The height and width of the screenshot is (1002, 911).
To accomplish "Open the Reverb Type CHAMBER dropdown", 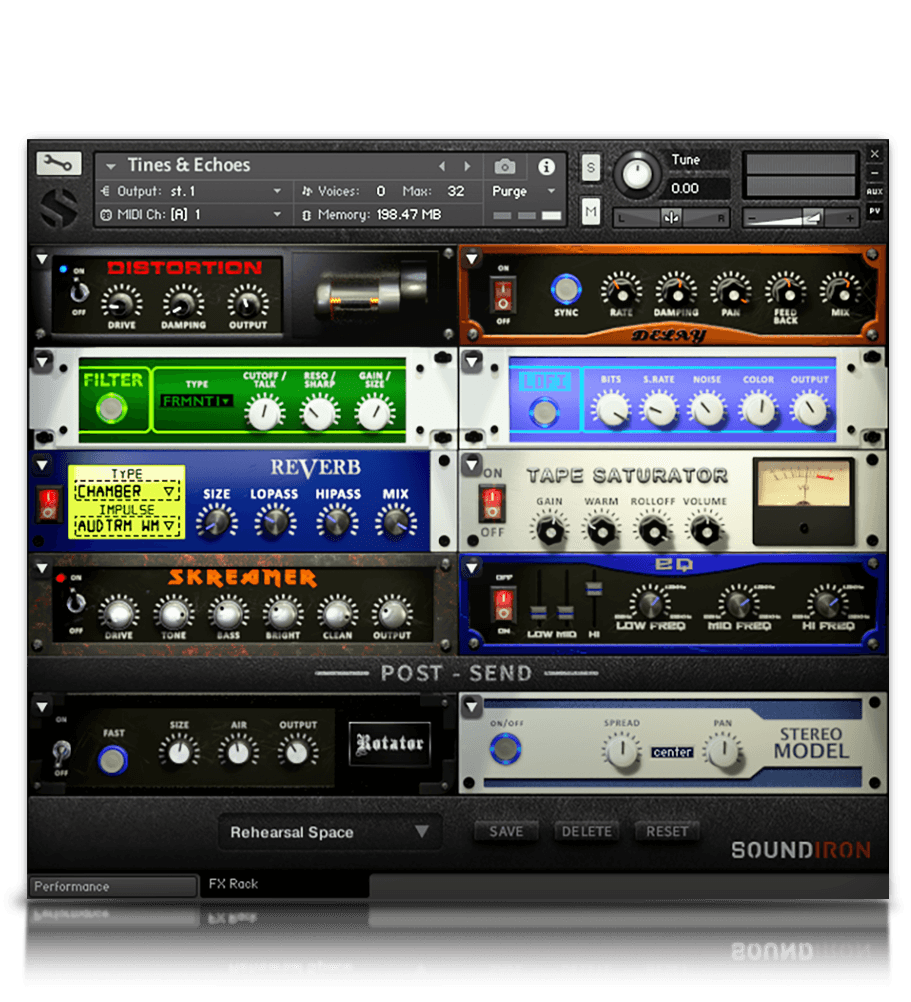I will 126,491.
